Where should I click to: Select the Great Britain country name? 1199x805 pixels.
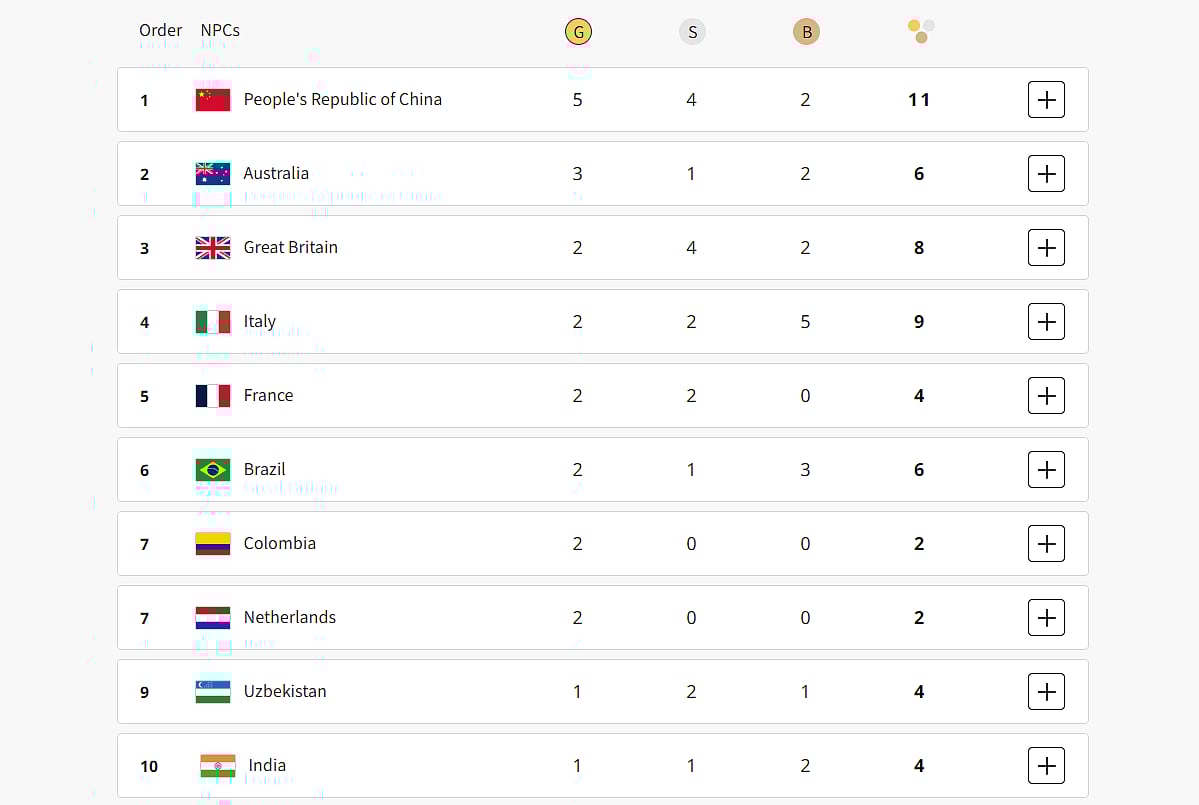tap(290, 247)
